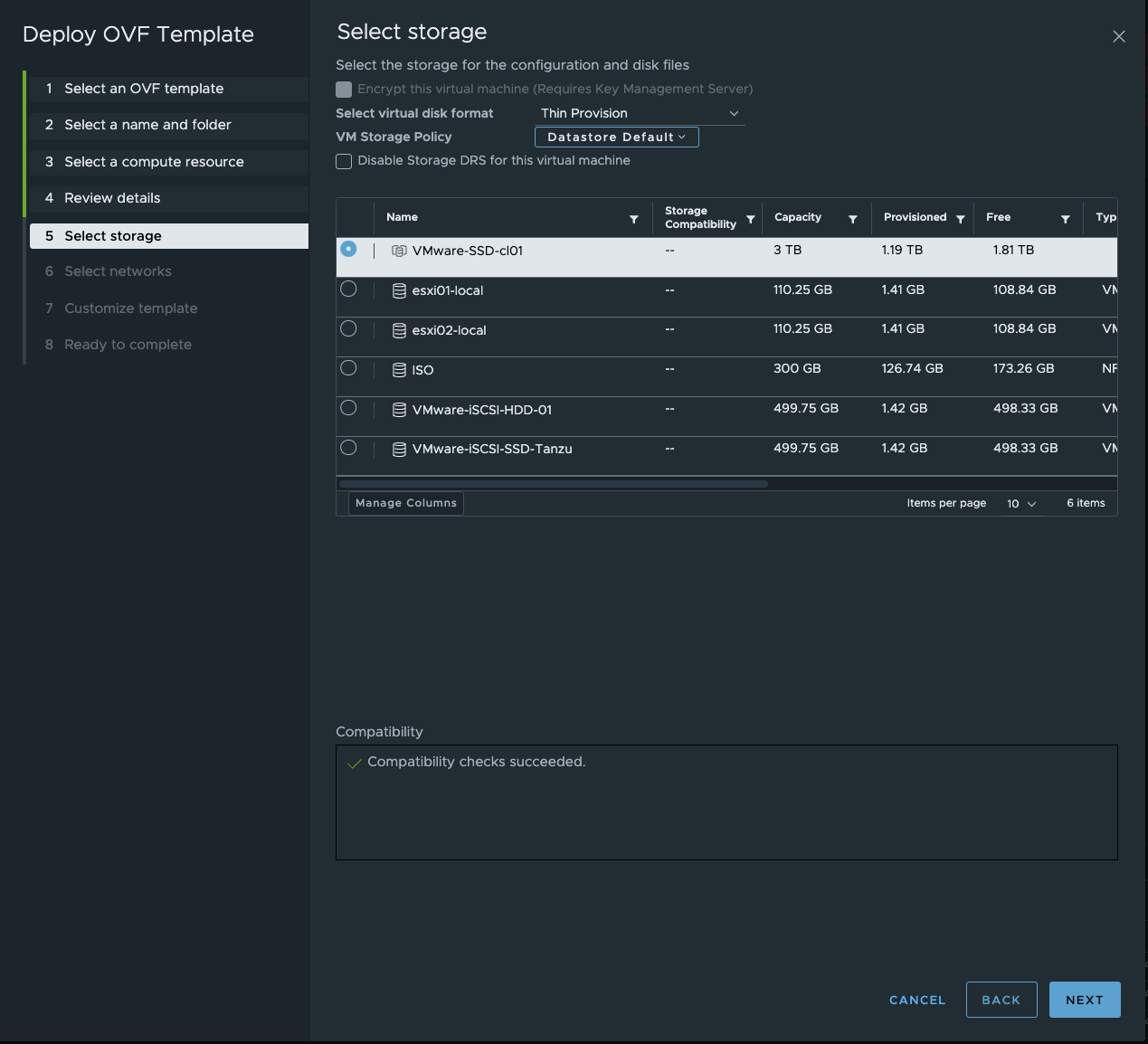Screen dimensions: 1148x1044
Task: Open the Free column filter
Action: tap(1066, 218)
